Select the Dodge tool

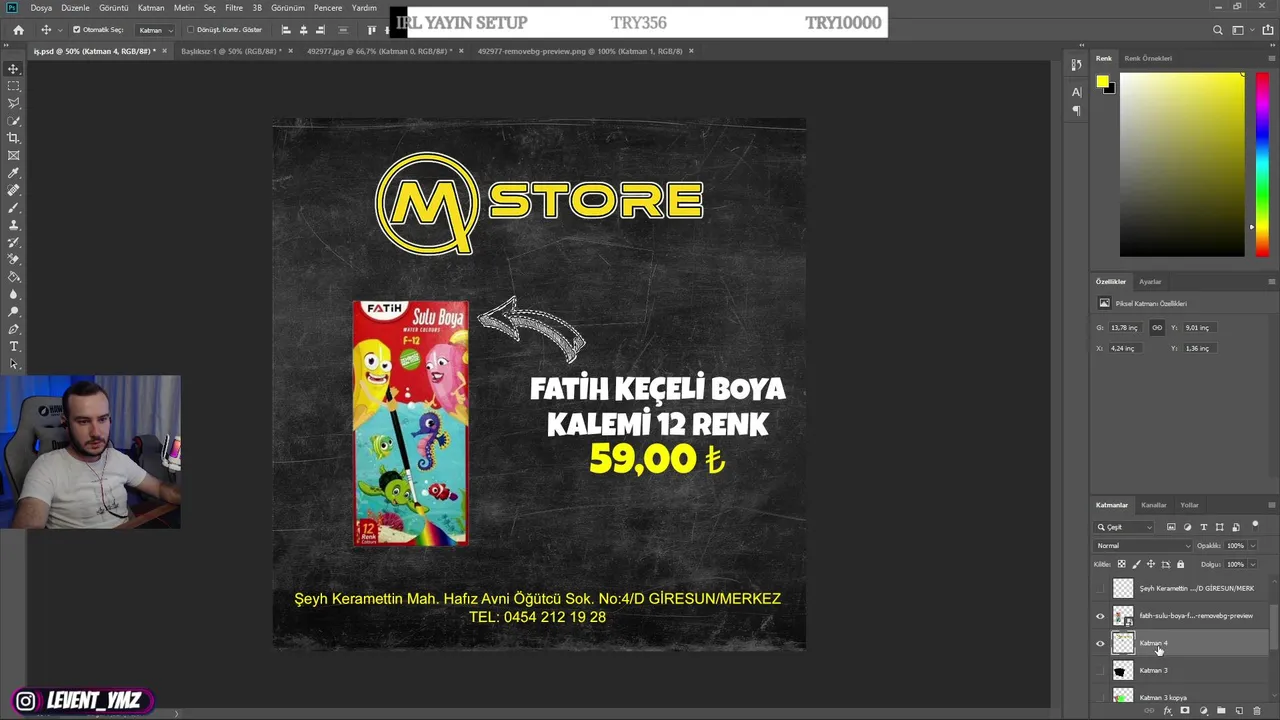[13, 311]
